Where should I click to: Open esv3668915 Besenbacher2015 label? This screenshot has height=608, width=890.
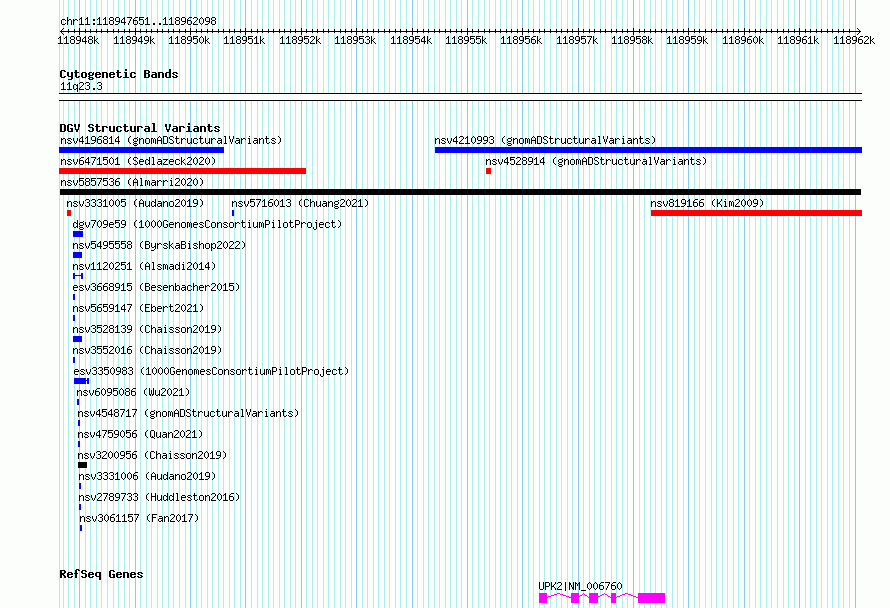[156, 287]
